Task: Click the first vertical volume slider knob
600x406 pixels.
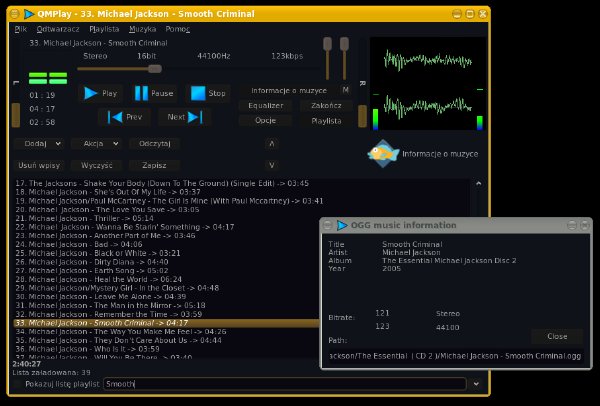Action: (328, 44)
